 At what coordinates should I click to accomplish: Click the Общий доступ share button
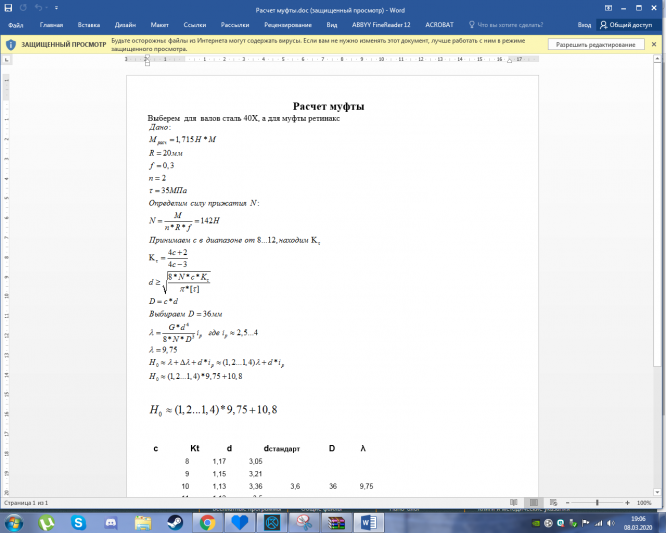click(626, 25)
